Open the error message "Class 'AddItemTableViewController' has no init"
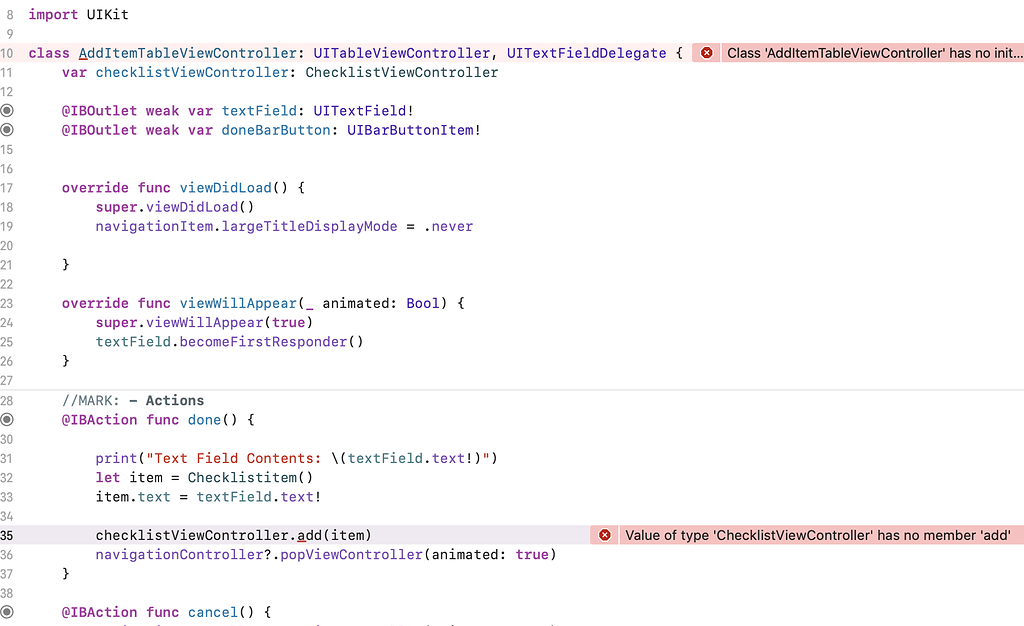The image size is (1024, 626). [x=874, y=53]
